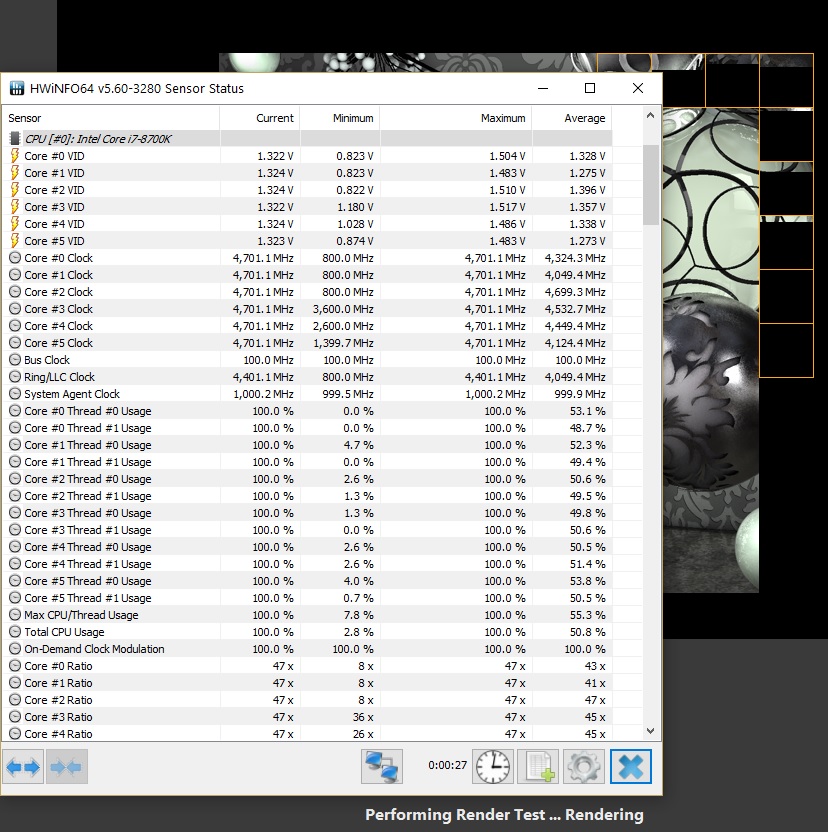Screen dimensions: 828x832
Task: Select the Core #2 Clock row
Action: coord(307,292)
